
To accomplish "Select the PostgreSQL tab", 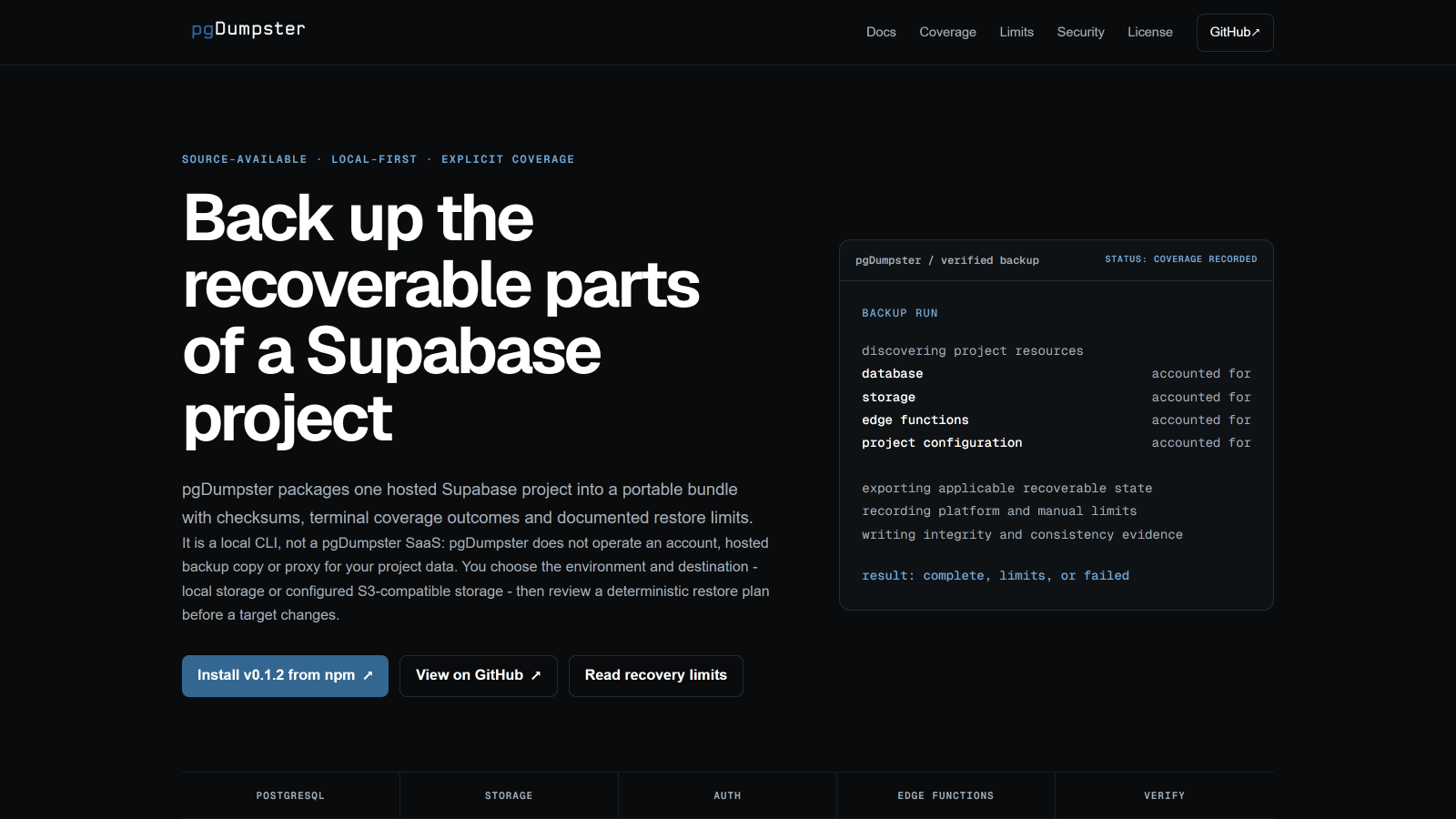I will click(x=290, y=795).
